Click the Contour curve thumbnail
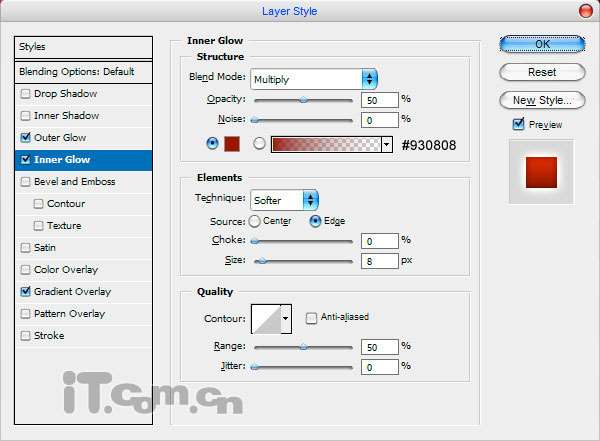 pyautogui.click(x=266, y=318)
